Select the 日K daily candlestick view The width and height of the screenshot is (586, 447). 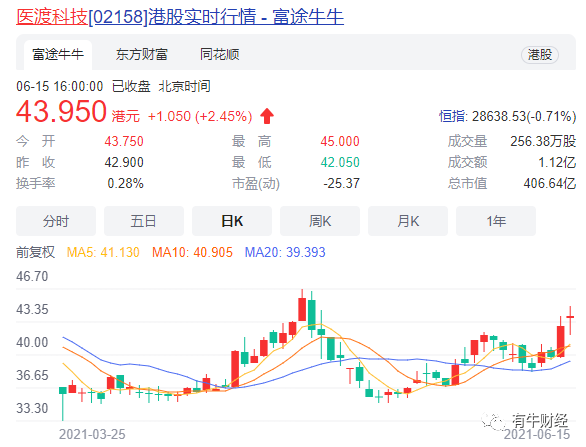pyautogui.click(x=232, y=221)
